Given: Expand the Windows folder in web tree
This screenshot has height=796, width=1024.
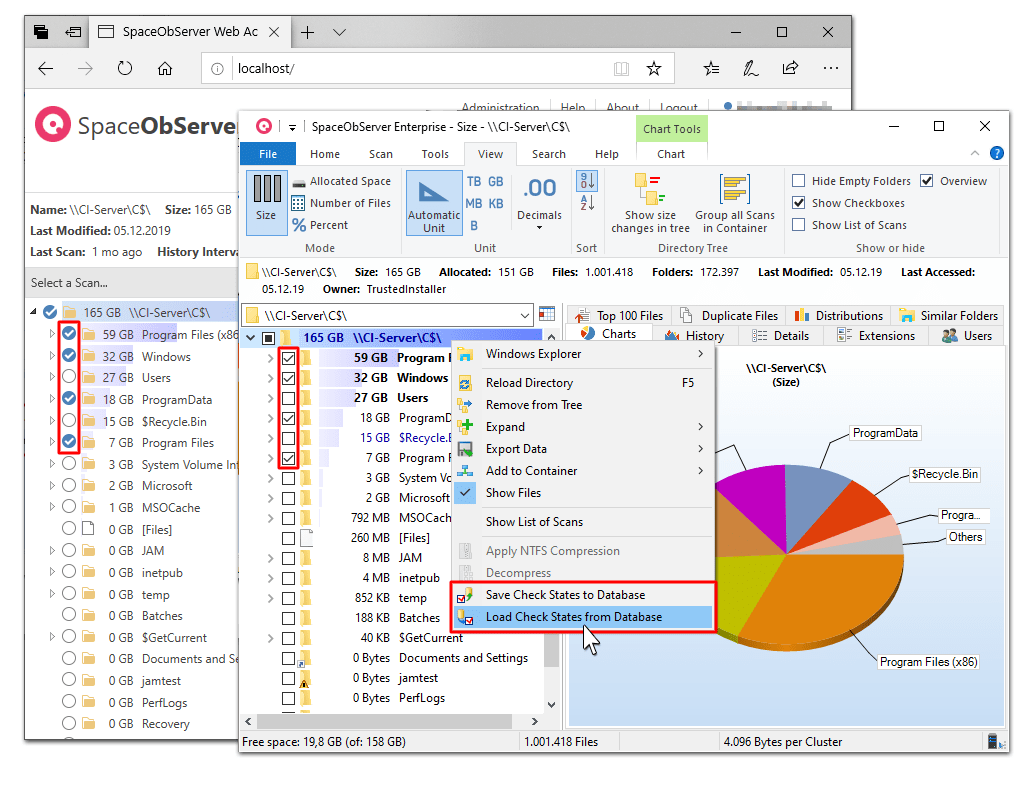Looking at the screenshot, I should pos(53,357).
